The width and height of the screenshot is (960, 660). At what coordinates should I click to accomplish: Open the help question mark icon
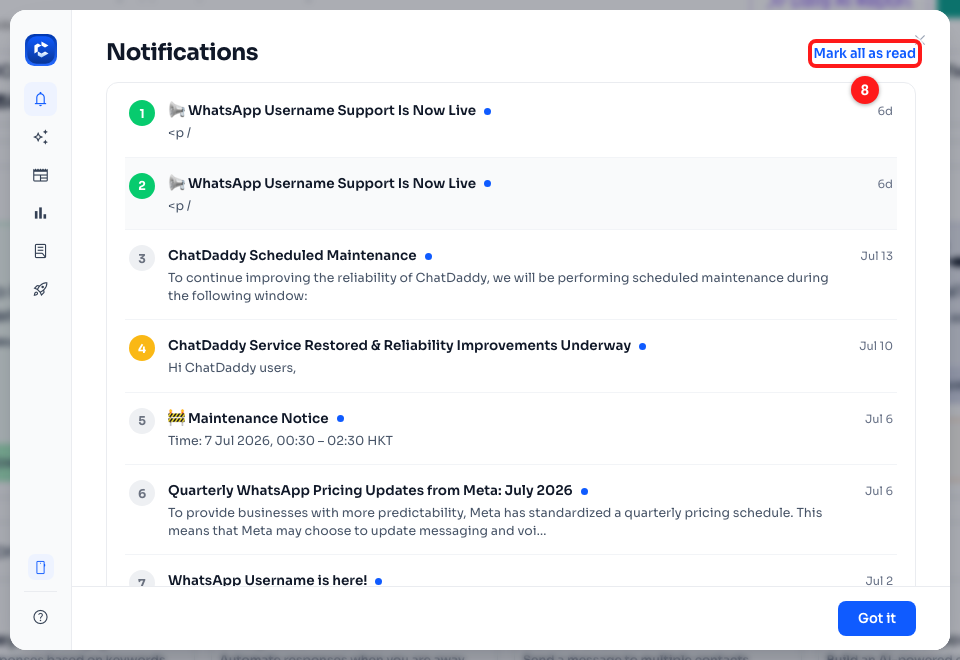(40, 617)
